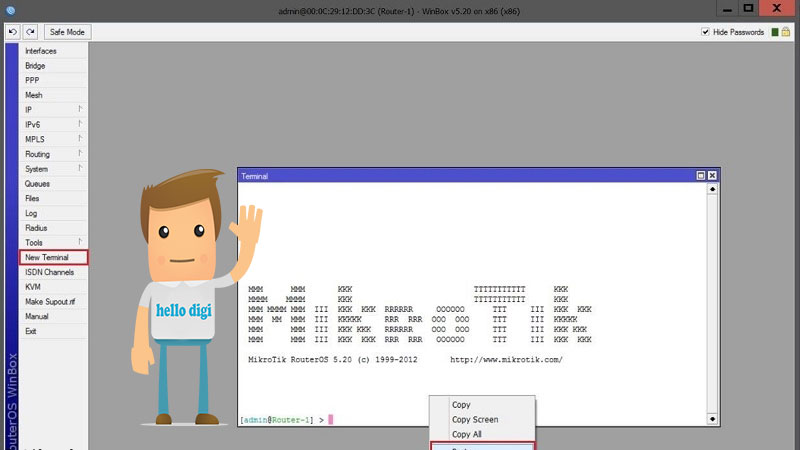Open ISDN Channels
The image size is (800, 450).
(53, 272)
